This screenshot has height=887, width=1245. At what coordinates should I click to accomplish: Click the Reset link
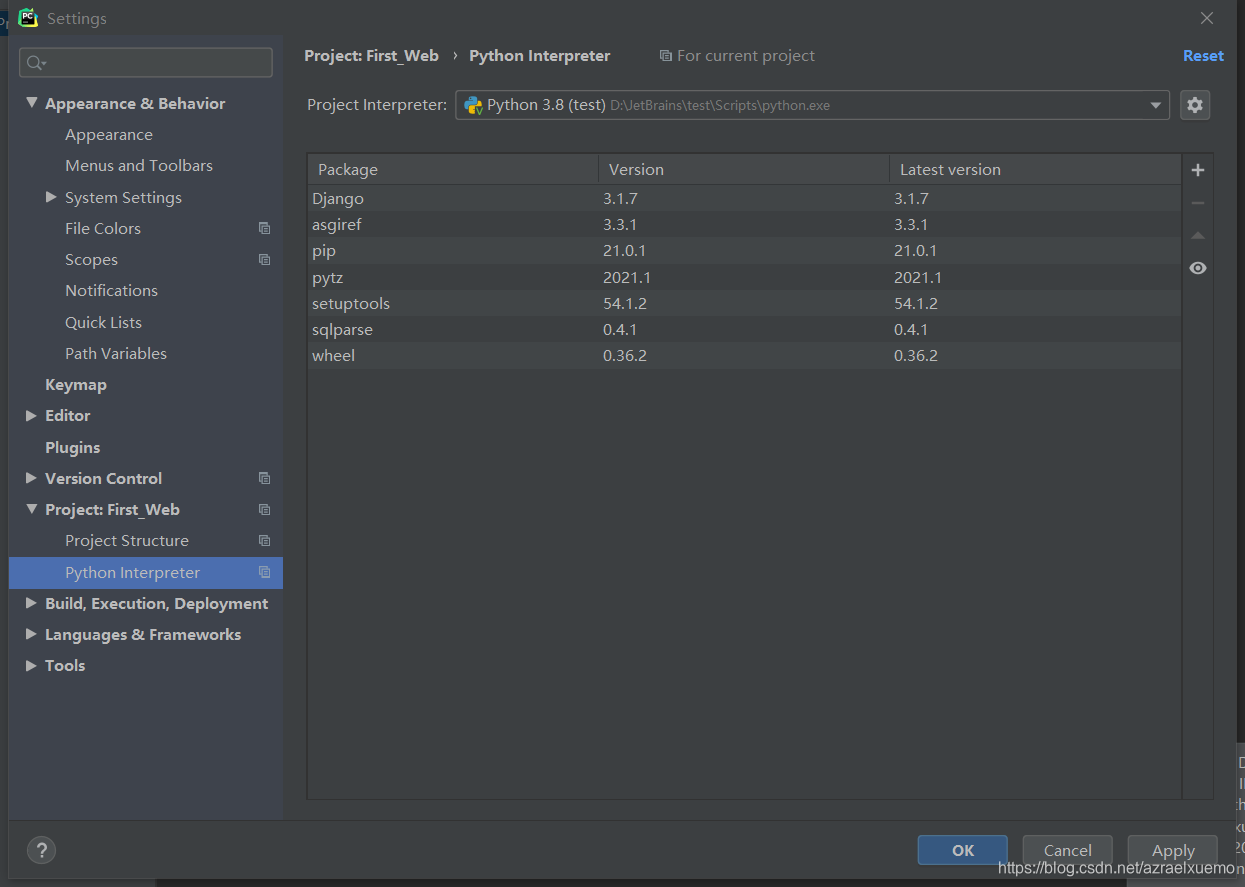(x=1203, y=56)
